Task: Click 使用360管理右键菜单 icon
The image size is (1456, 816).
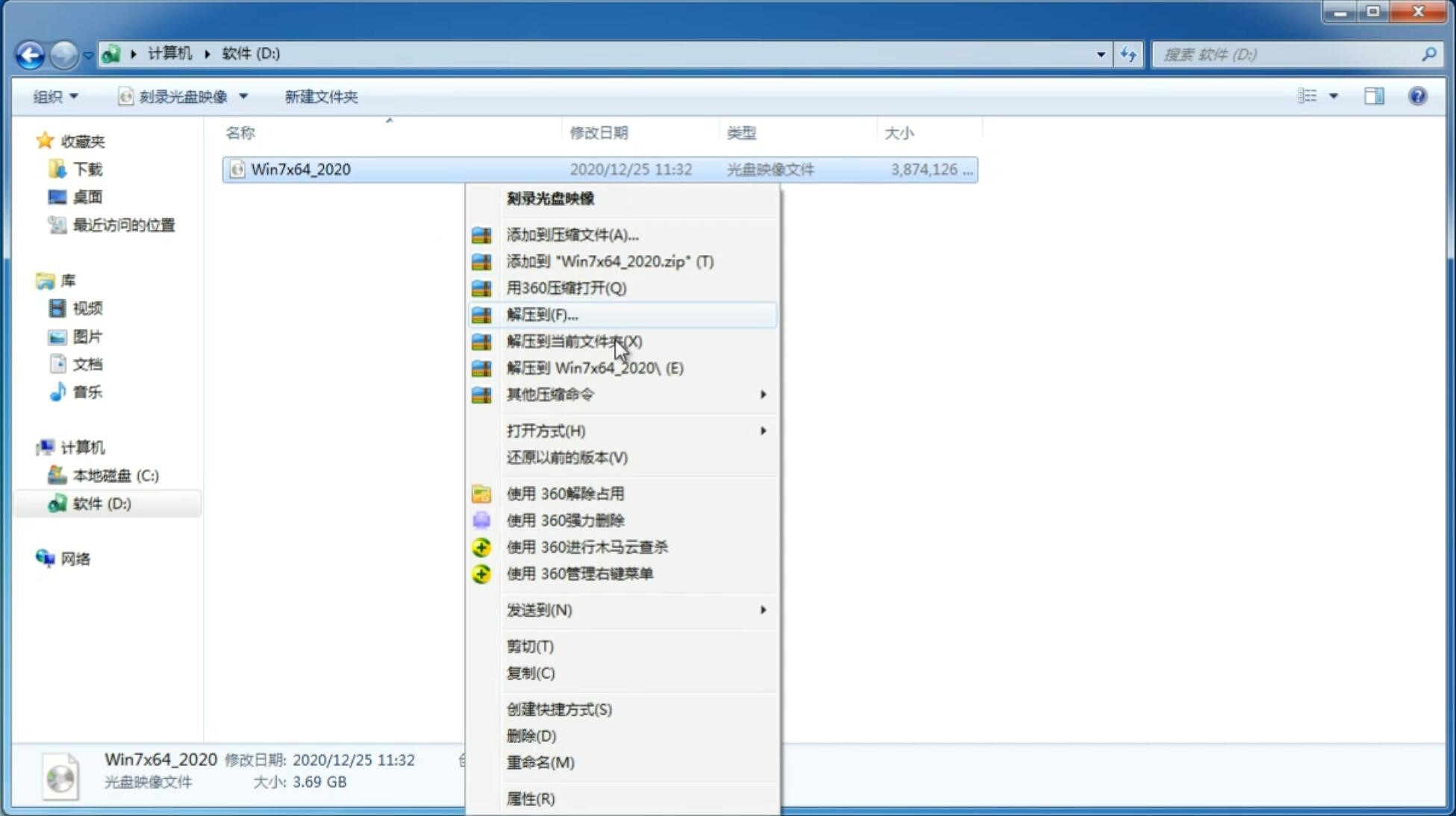Action: (482, 573)
